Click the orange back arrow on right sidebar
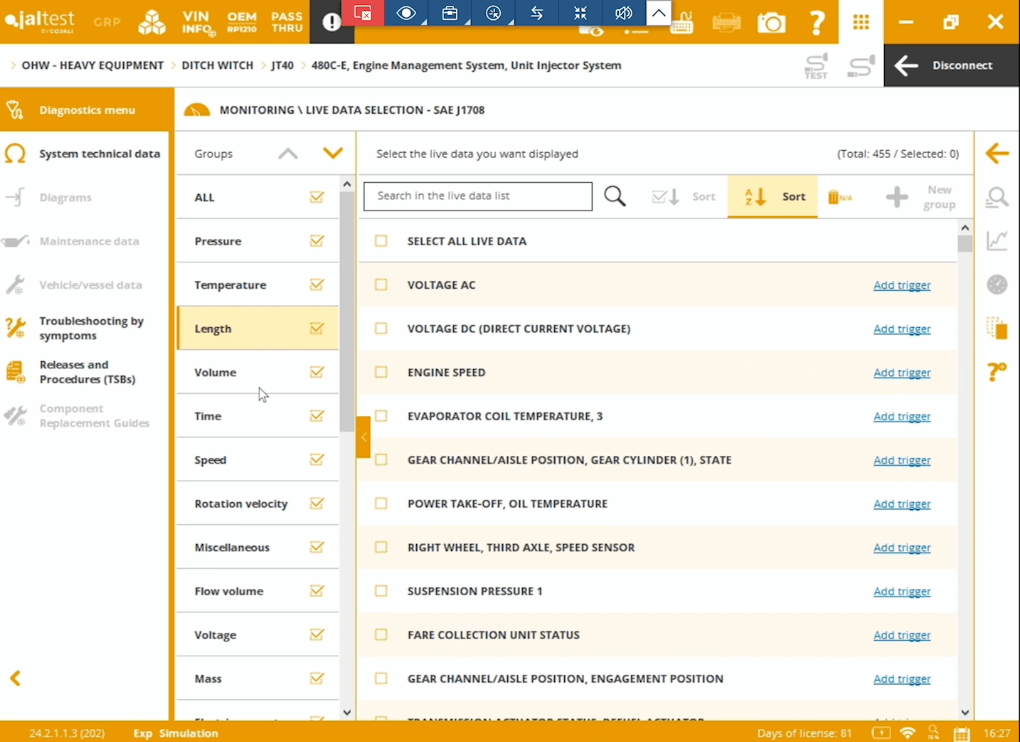Screen dimensions: 1020x742 (996, 154)
